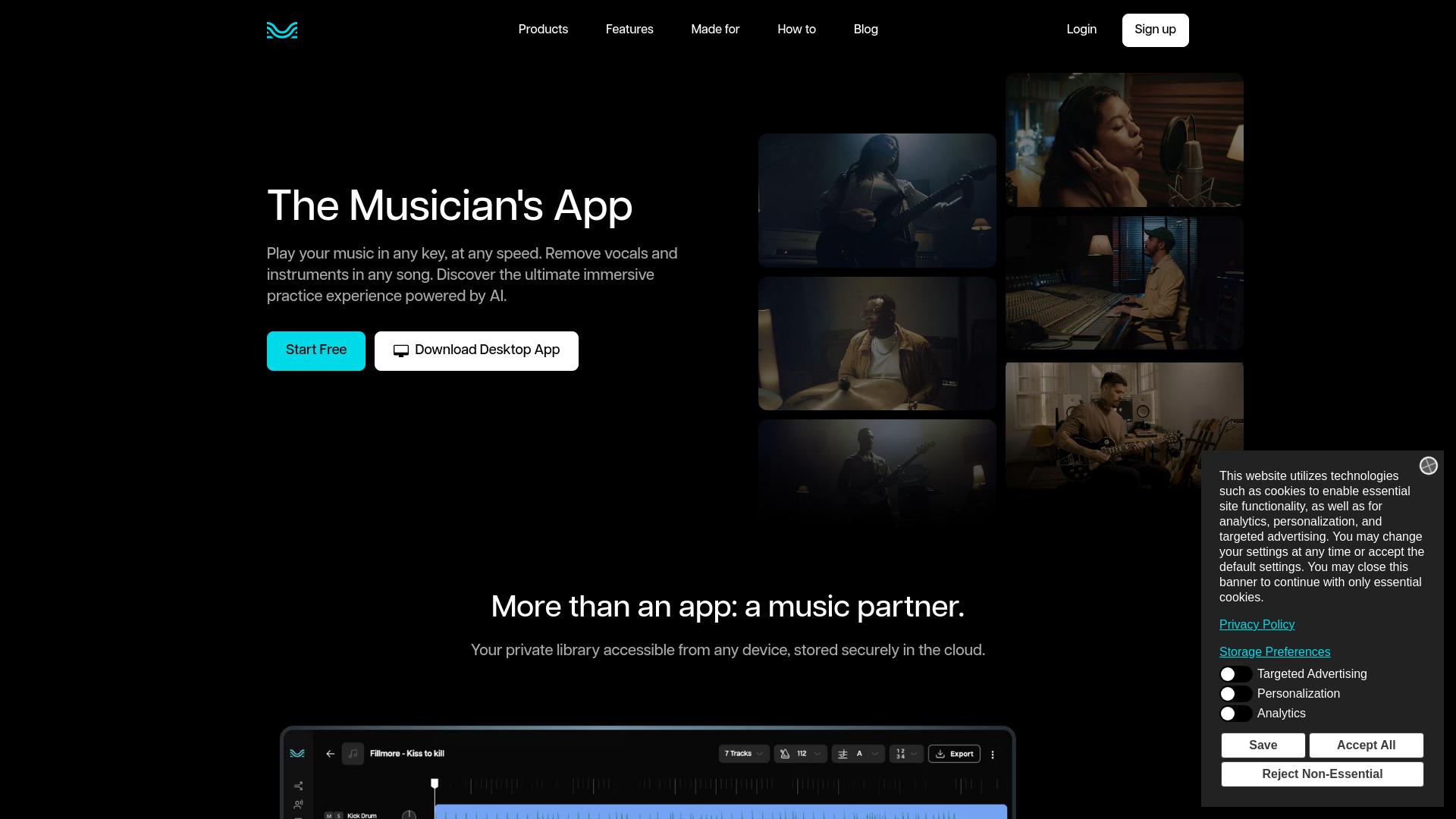Click the playhead marker on timeline
Image resolution: width=1456 pixels, height=819 pixels.
coord(435,783)
